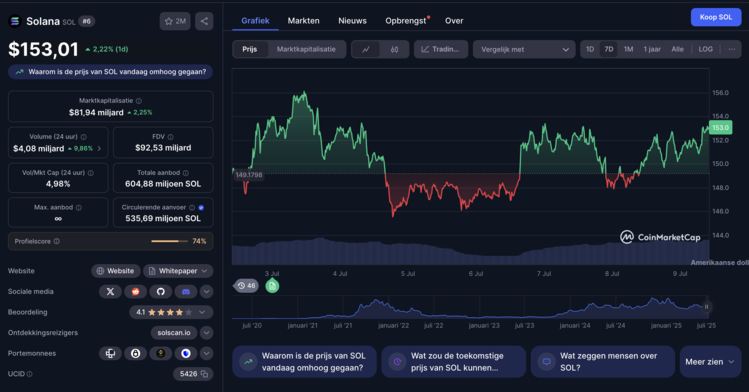749x392 pixels.
Task: Click the verified badge by Circulerende aanvoer
Action: click(x=201, y=207)
